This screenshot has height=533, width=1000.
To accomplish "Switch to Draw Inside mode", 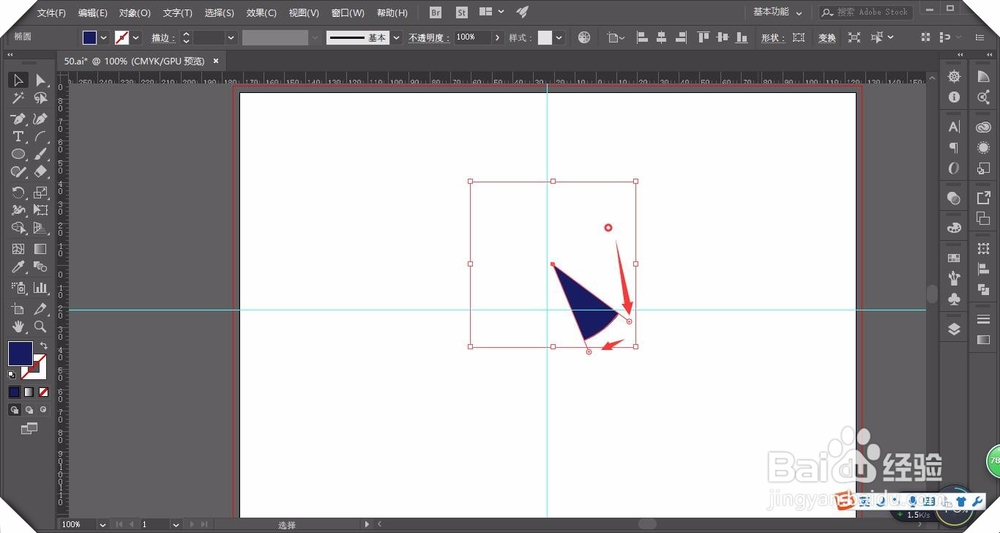I will point(43,409).
